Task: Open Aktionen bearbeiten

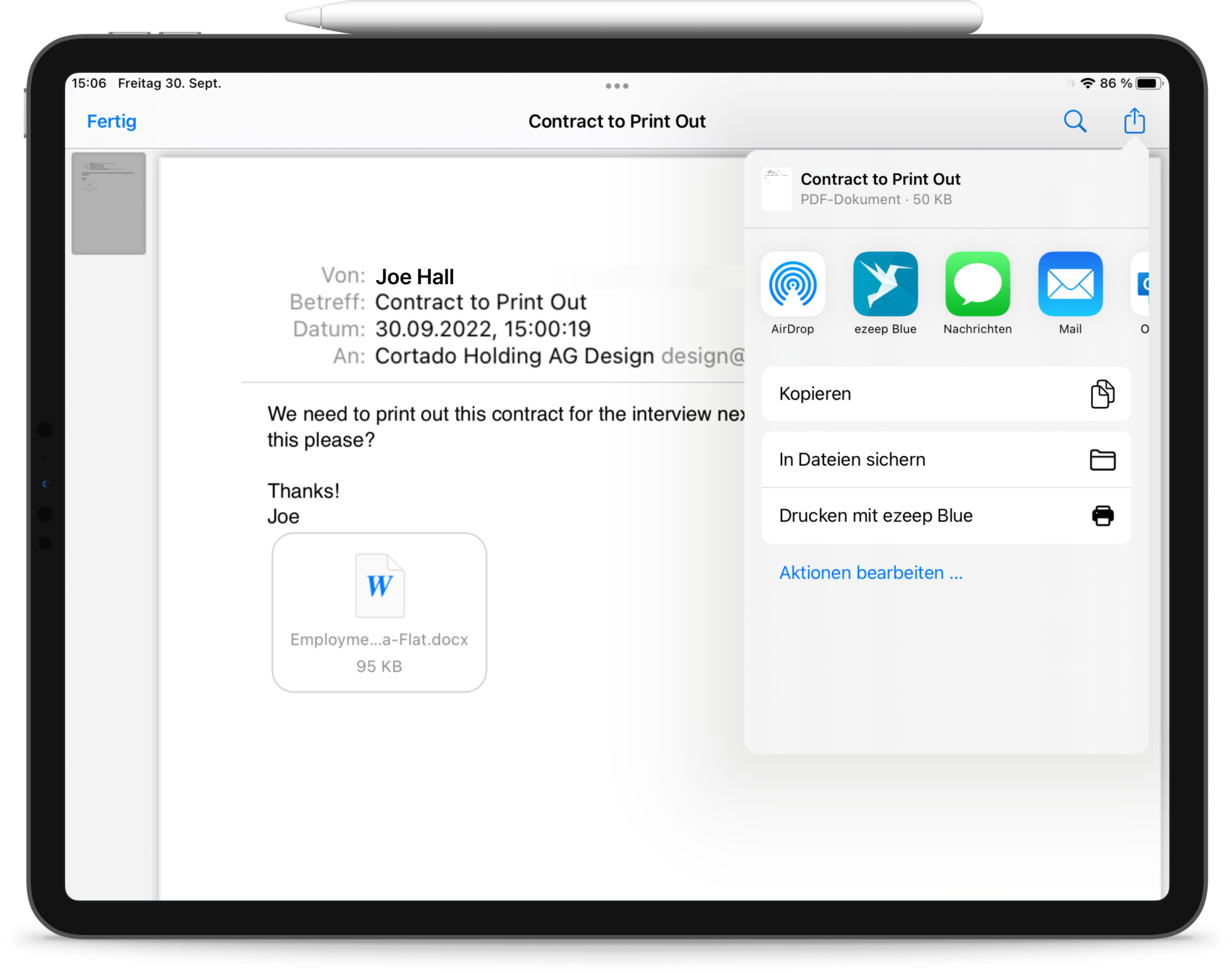Action: click(x=870, y=572)
